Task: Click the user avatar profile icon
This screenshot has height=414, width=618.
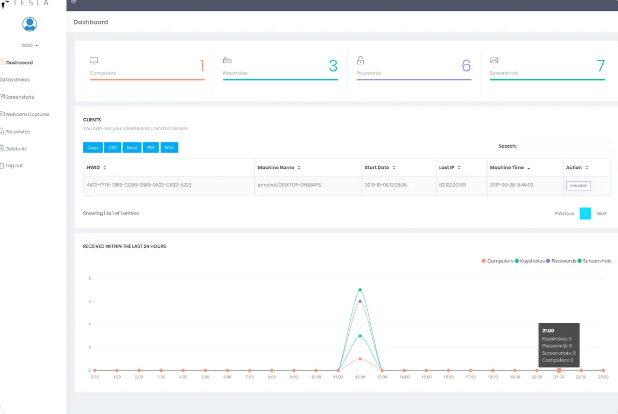Action: pos(29,25)
